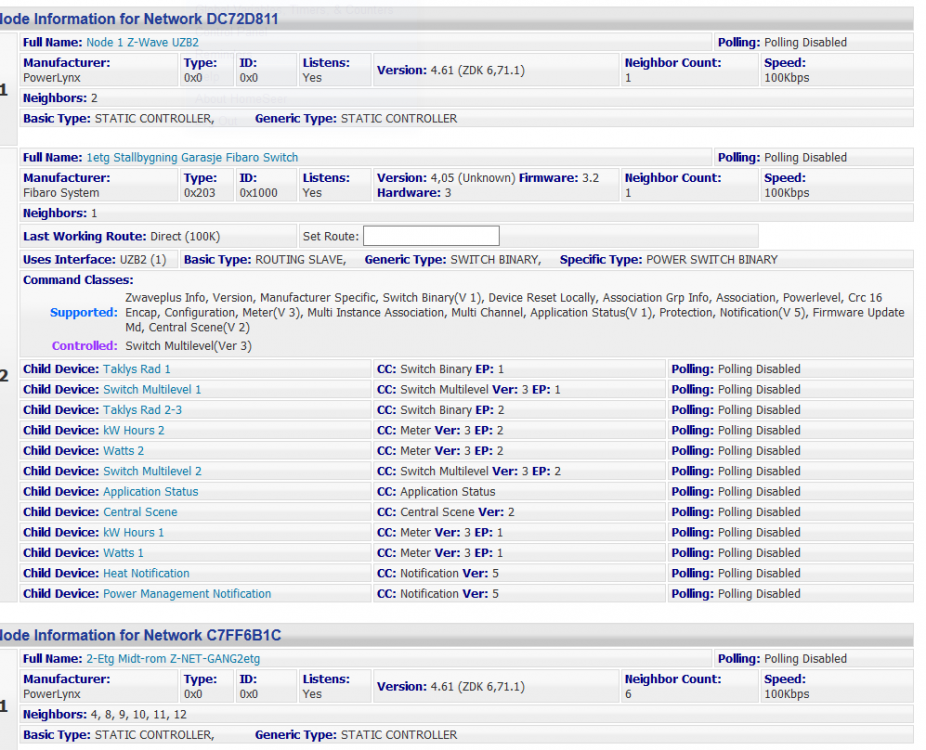The image size is (926, 750).
Task: Select the Watts 1 child device link
Action: (x=124, y=553)
